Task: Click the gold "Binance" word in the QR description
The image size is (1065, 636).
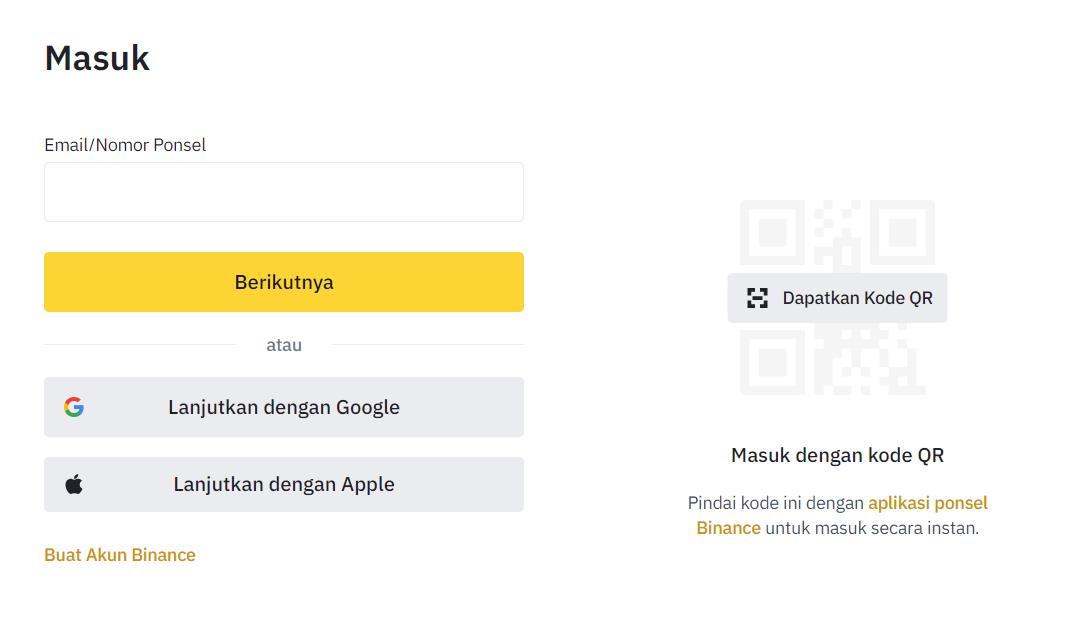Action: pyautogui.click(x=728, y=528)
